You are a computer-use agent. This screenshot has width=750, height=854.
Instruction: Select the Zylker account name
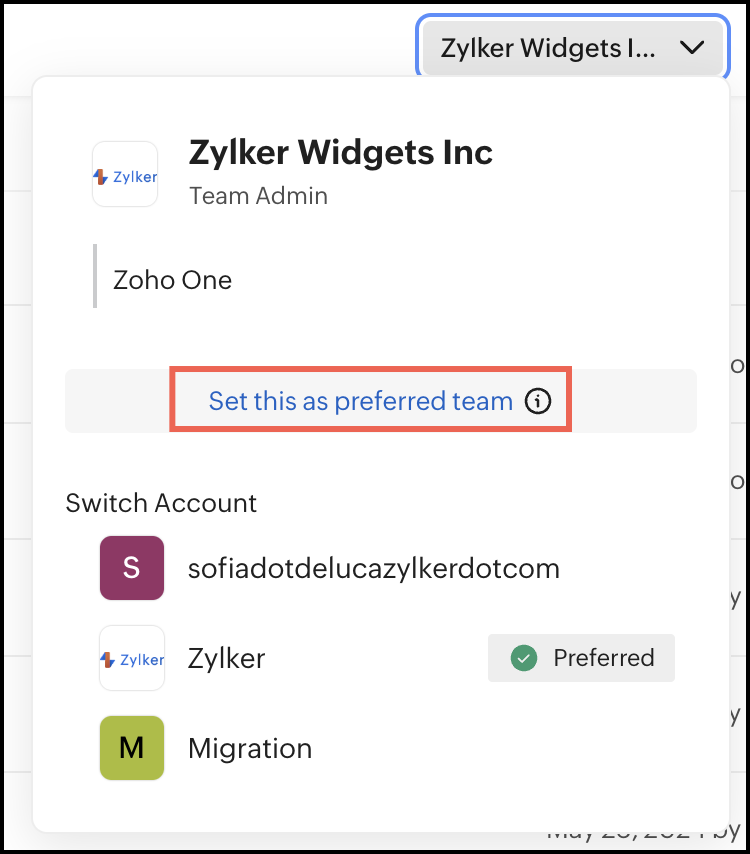(227, 658)
